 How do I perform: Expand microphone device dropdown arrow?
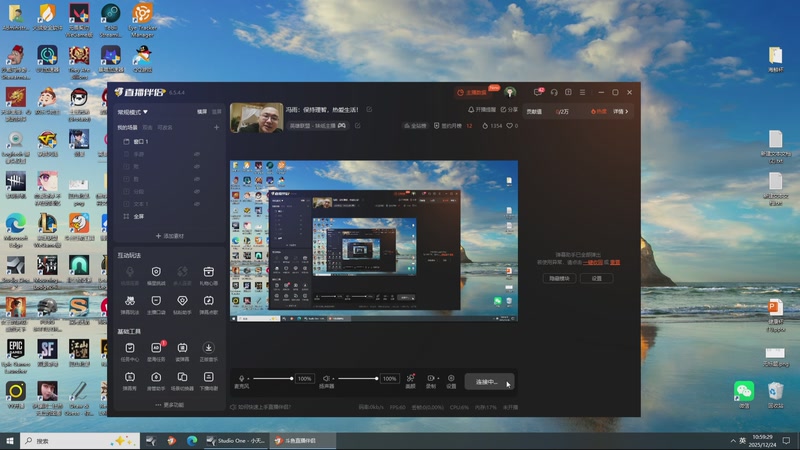tap(248, 379)
